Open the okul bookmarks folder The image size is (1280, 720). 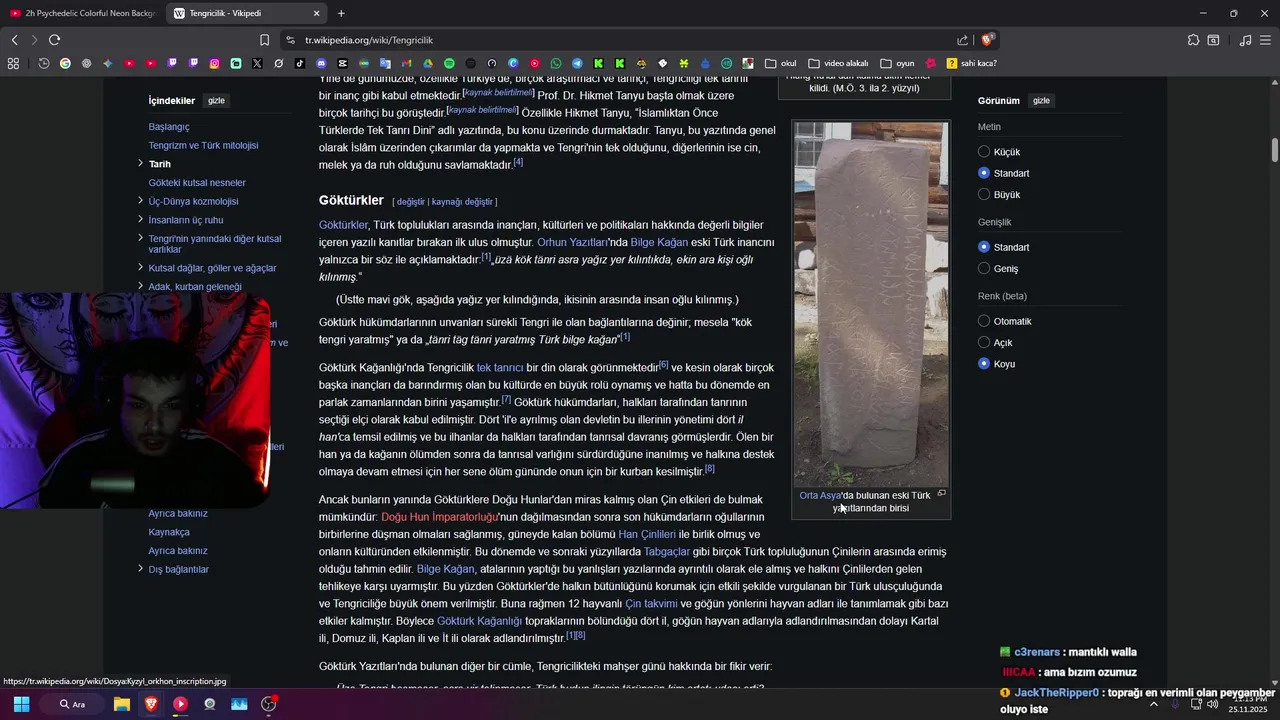(781, 63)
